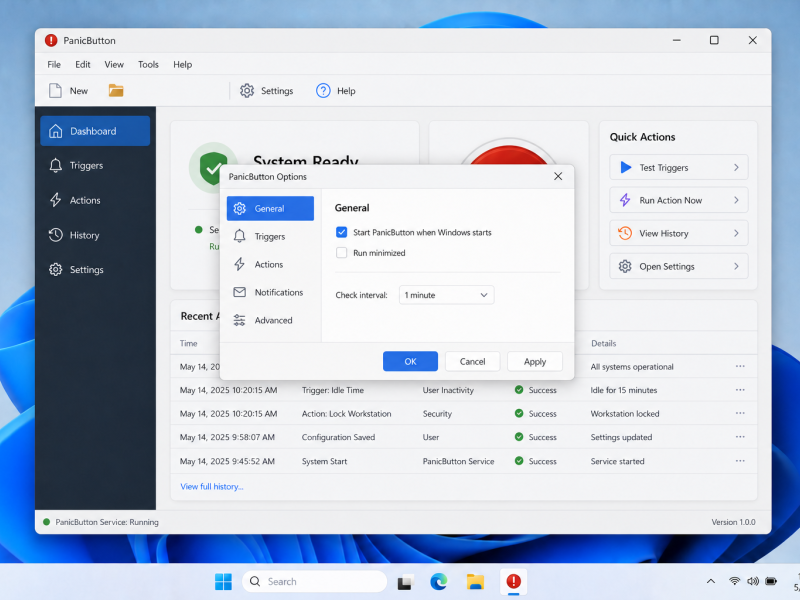The width and height of the screenshot is (800, 600).
Task: Open the Tools menu
Action: (148, 64)
